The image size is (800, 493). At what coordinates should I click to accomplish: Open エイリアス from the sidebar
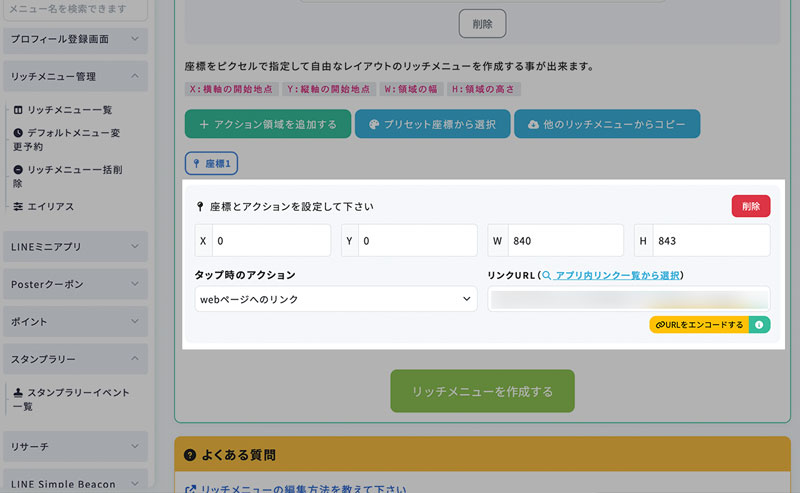50,206
